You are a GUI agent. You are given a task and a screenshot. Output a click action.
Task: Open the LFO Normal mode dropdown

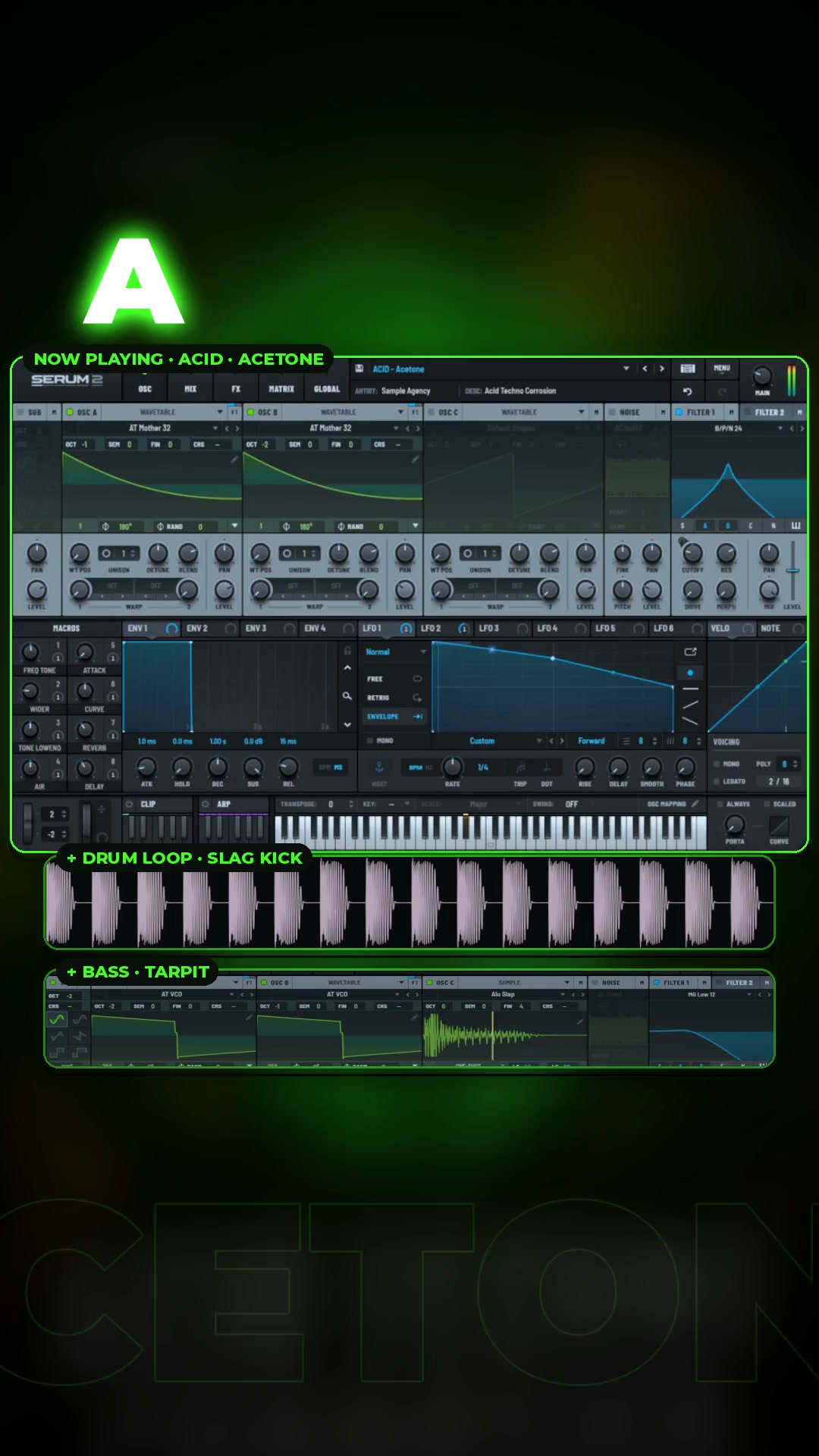tap(422, 652)
